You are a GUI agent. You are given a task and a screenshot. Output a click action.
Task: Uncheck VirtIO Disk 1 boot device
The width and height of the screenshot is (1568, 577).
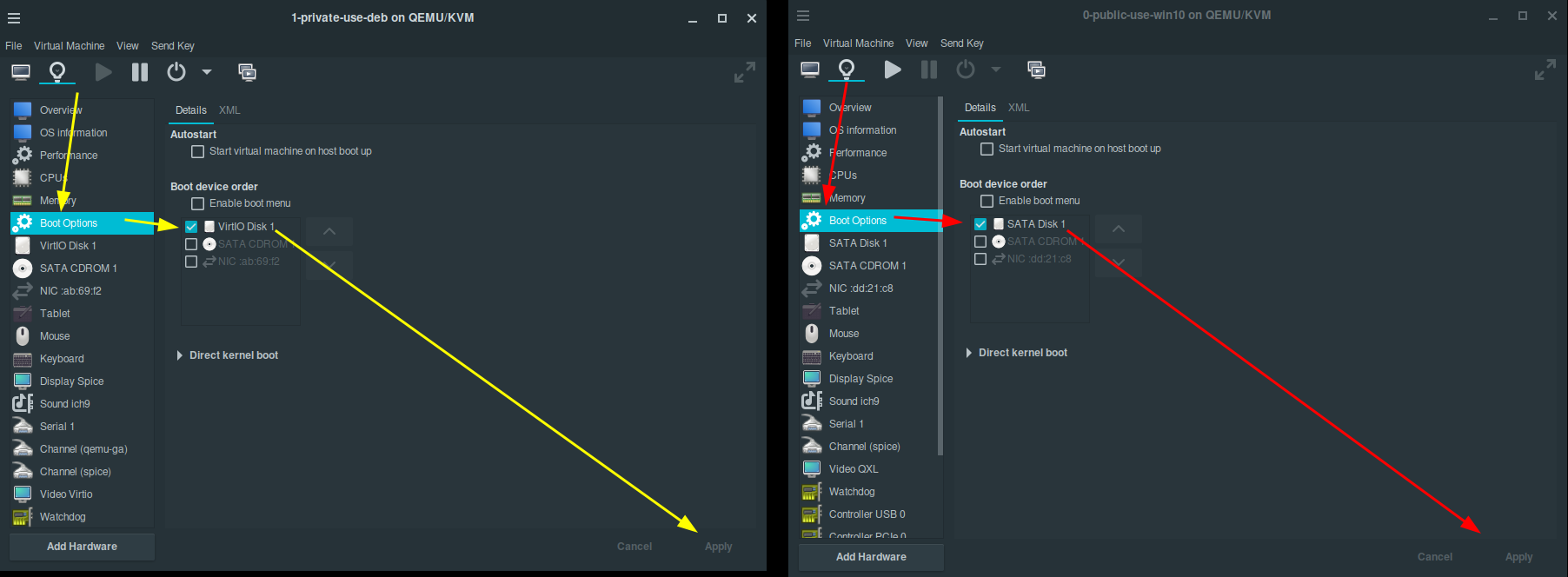191,227
